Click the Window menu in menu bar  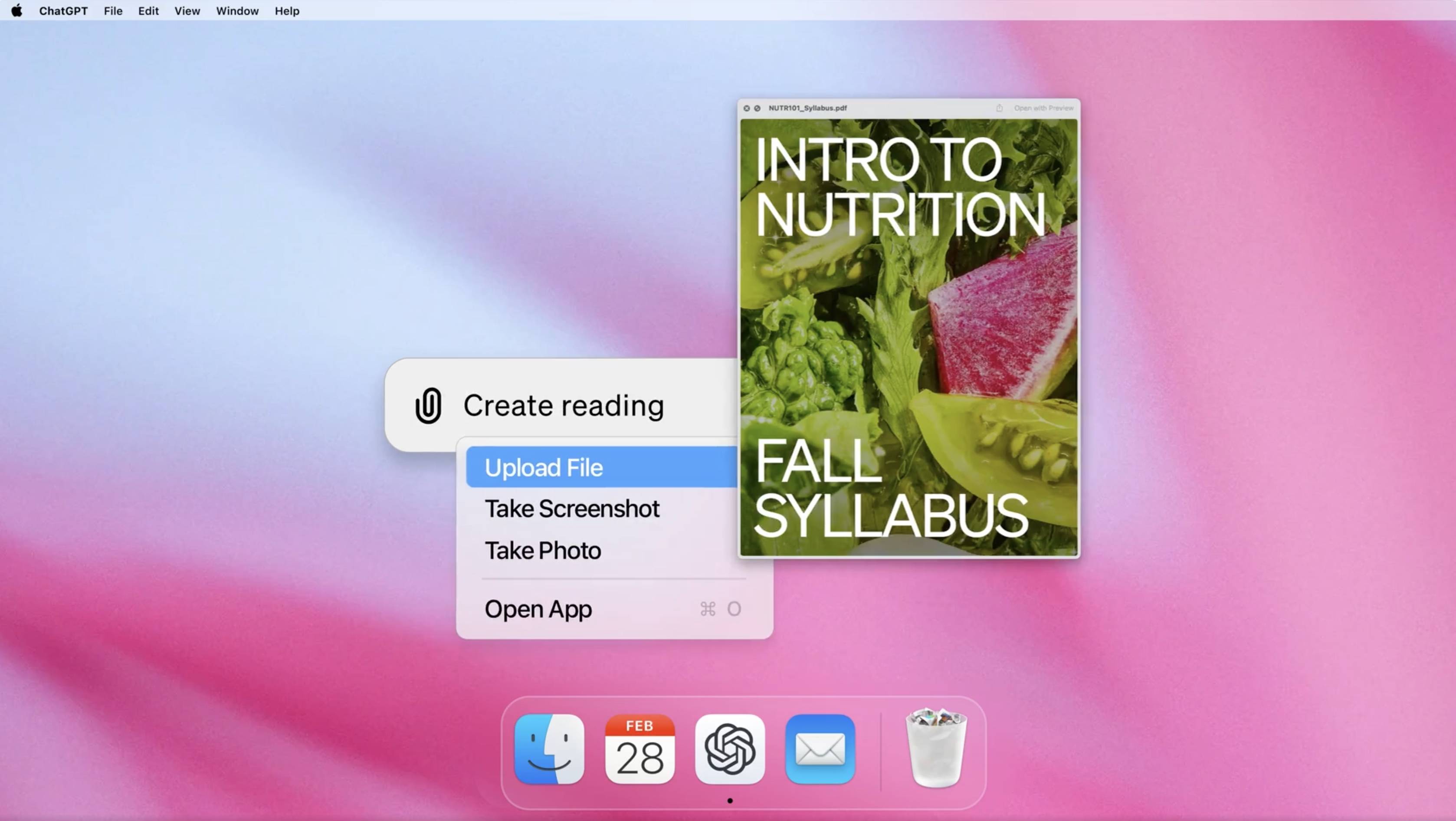[x=237, y=11]
